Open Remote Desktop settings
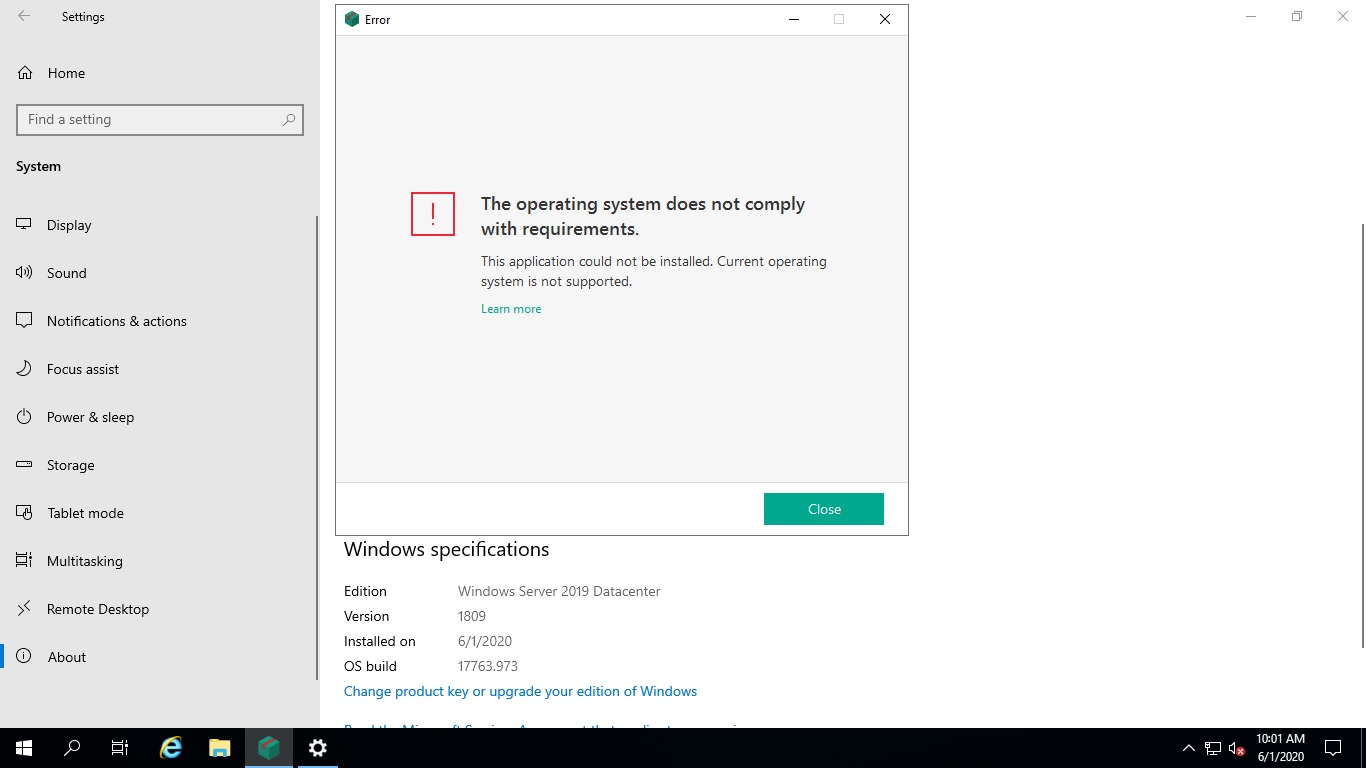This screenshot has width=1366, height=768. click(x=160, y=609)
